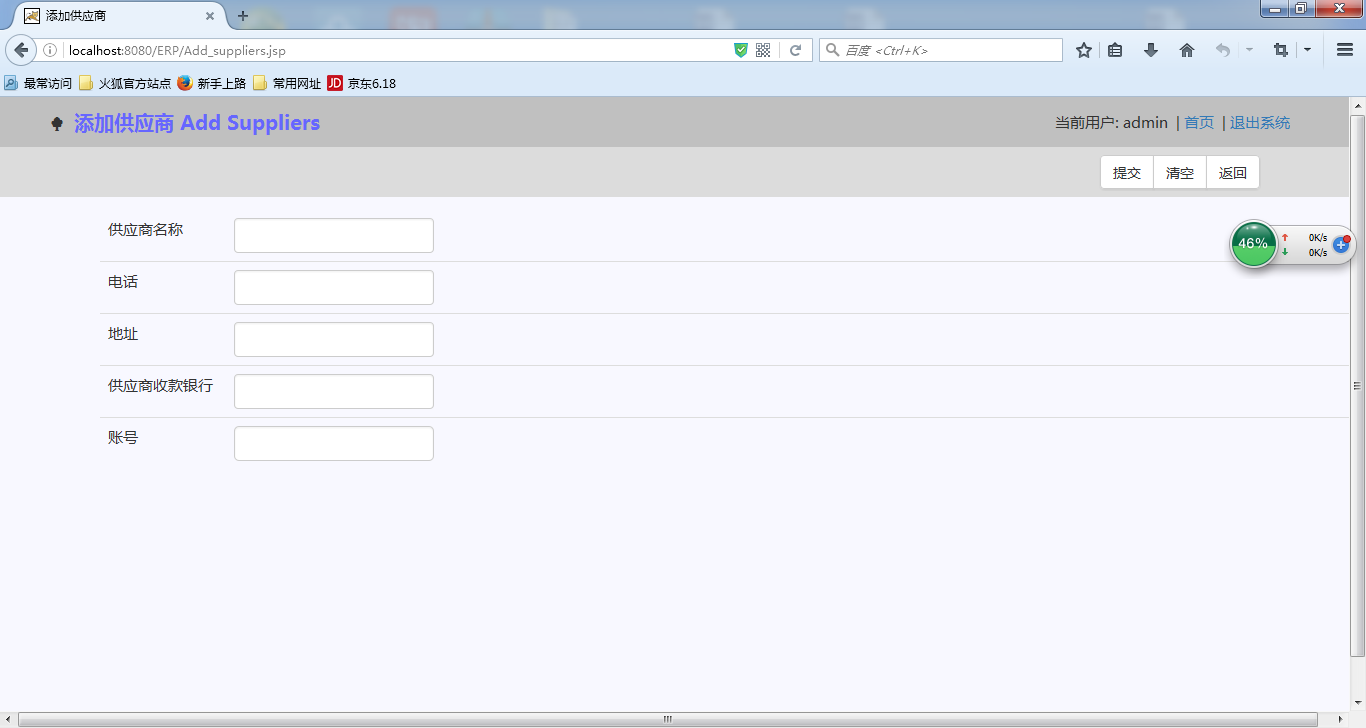Click the horizontal scrollbar left arrow
The width and height of the screenshot is (1366, 728).
coord(9,719)
